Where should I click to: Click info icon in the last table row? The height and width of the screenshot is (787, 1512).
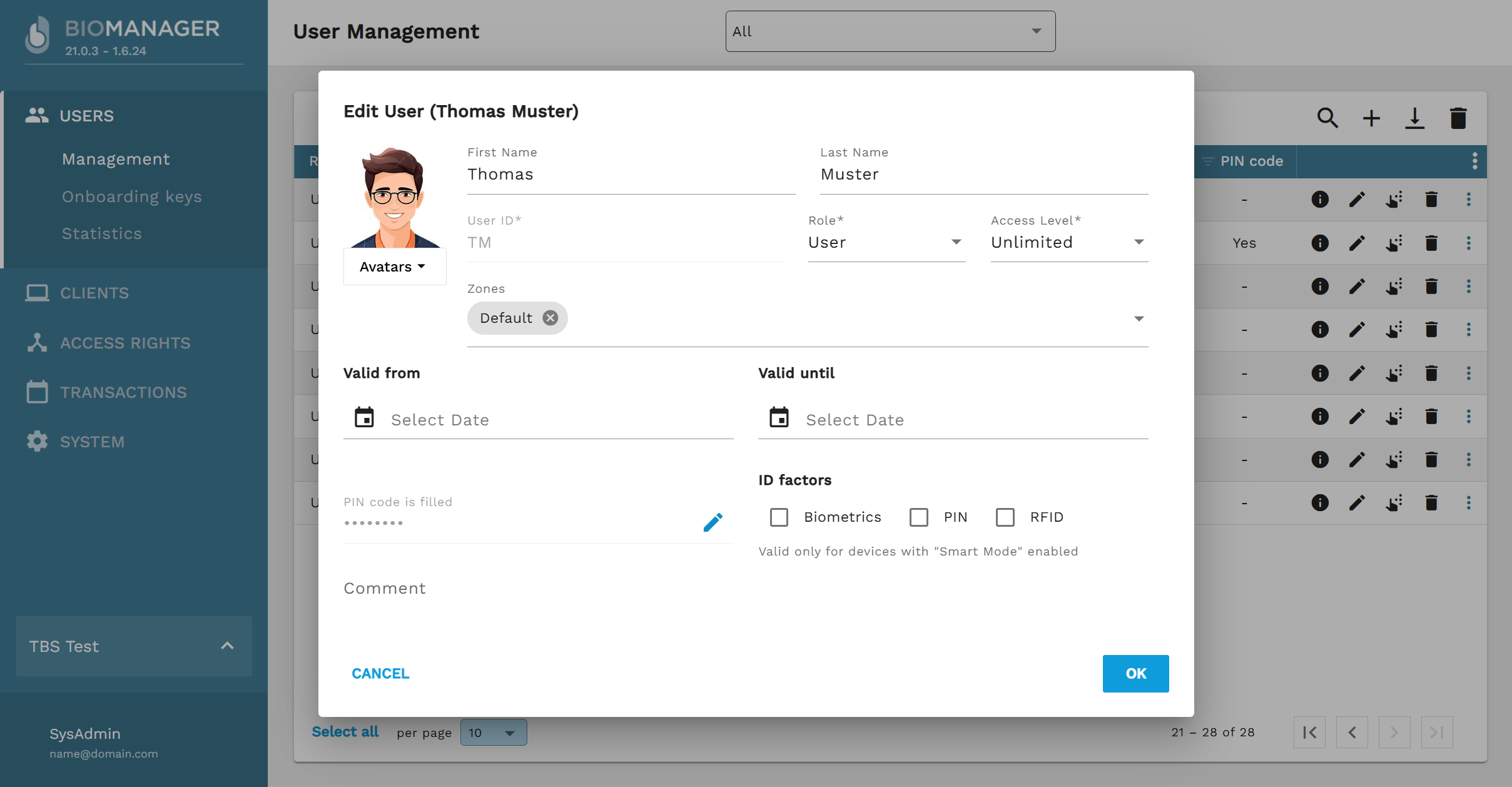pos(1320,503)
